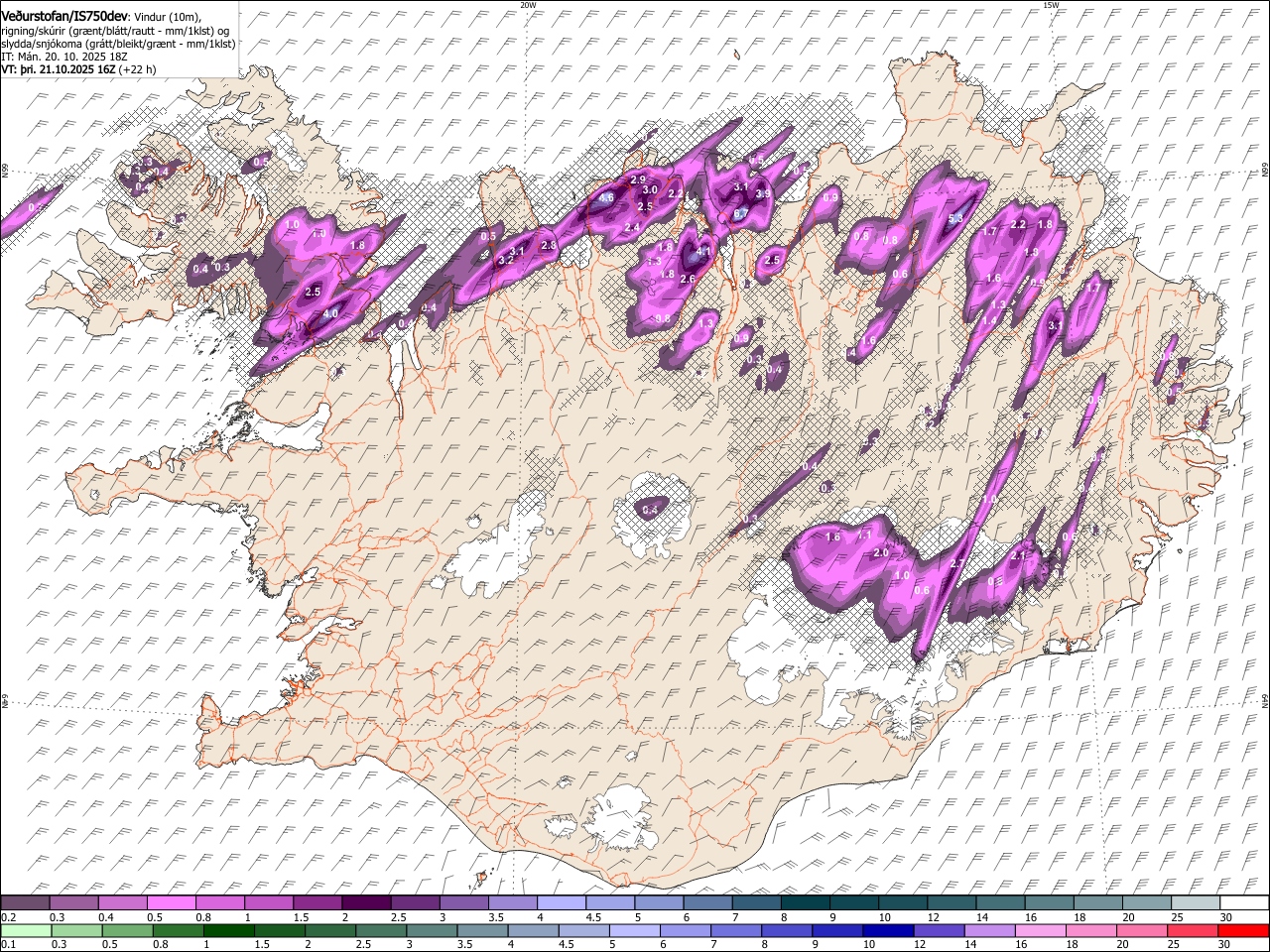The image size is (1270, 952).
Task: Click the 2.7 precipitation value label
Action: [957, 563]
